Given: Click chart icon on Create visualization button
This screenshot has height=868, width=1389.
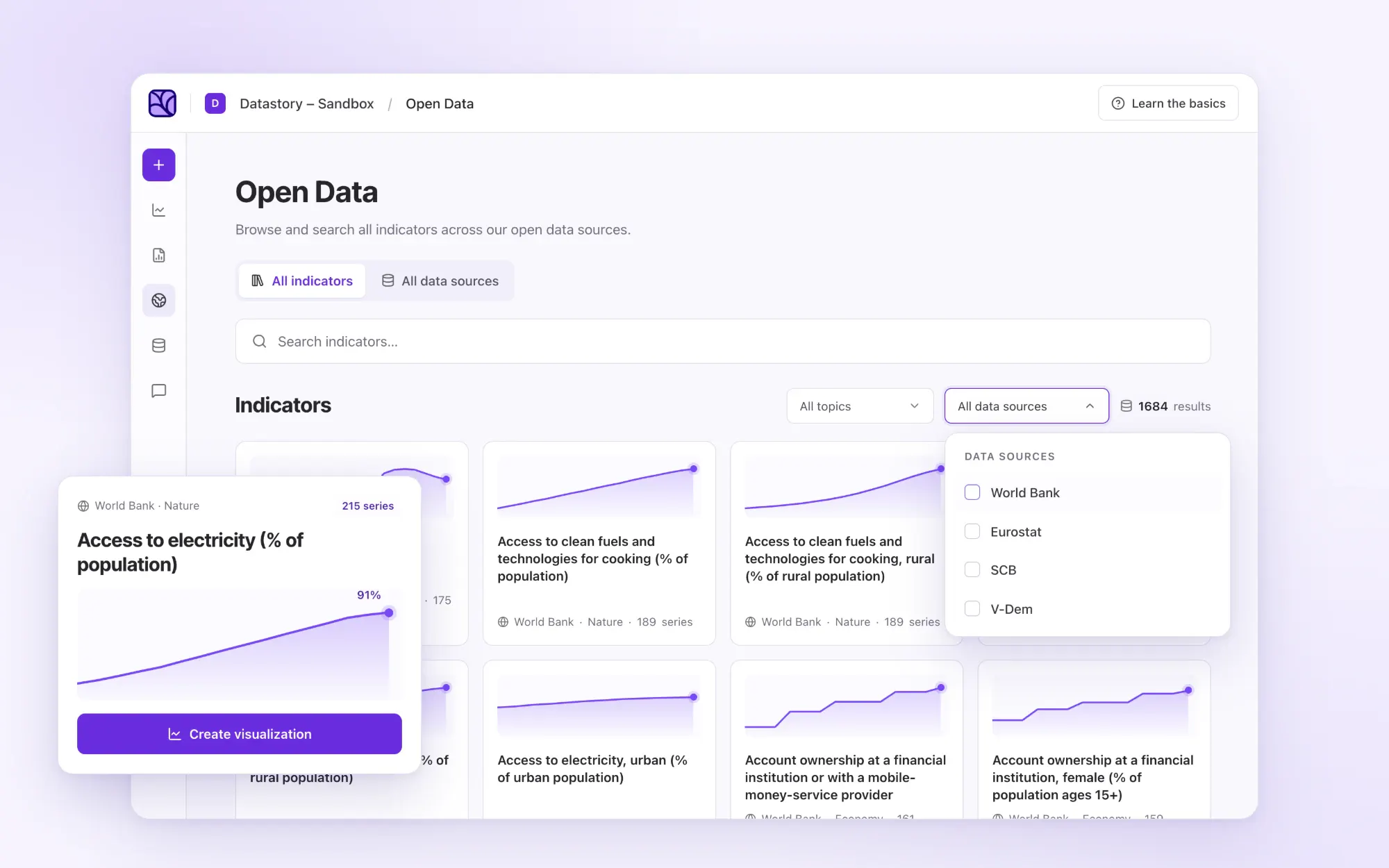Looking at the screenshot, I should [x=175, y=734].
